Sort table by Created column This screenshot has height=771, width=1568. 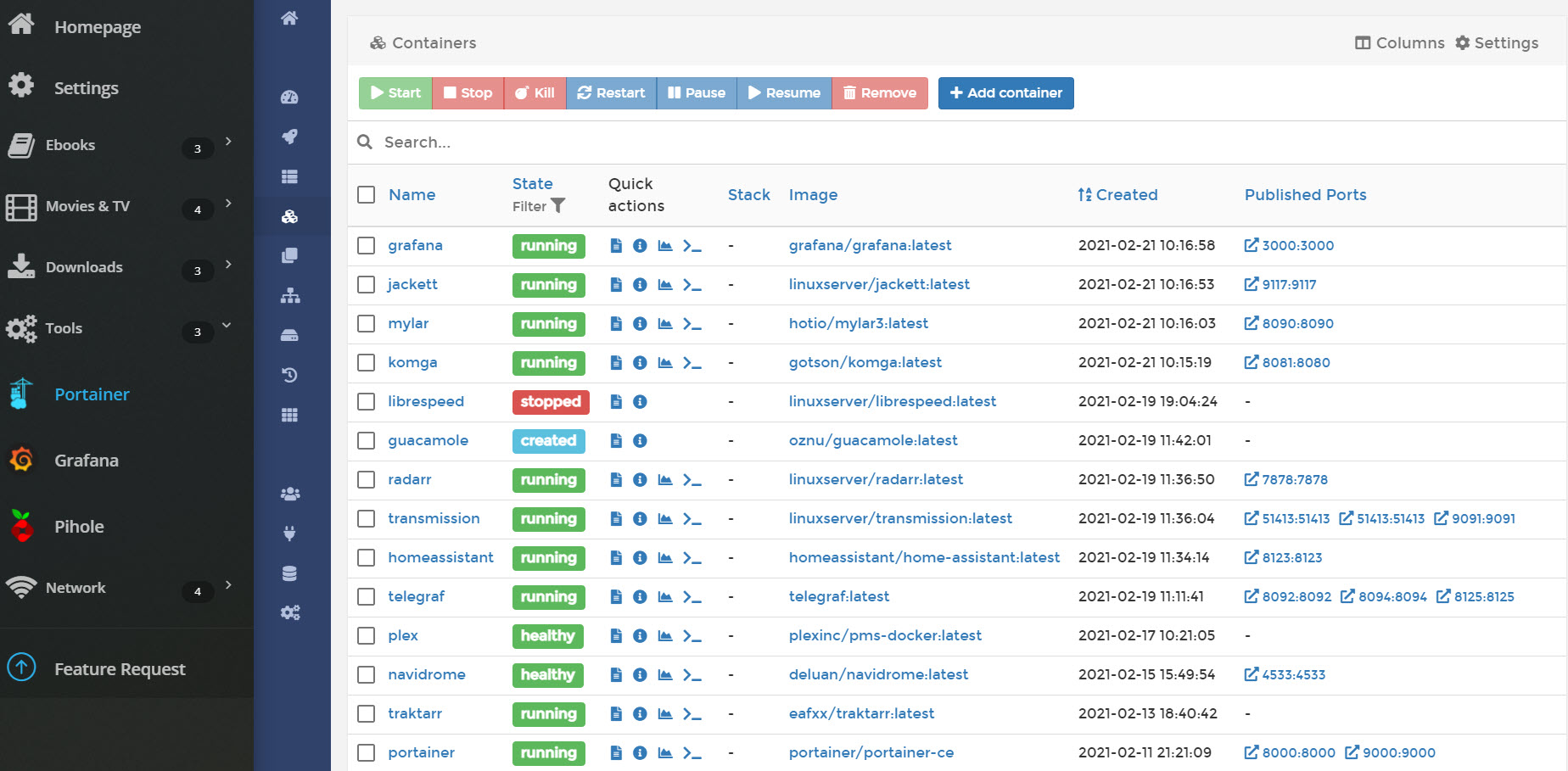click(1117, 195)
